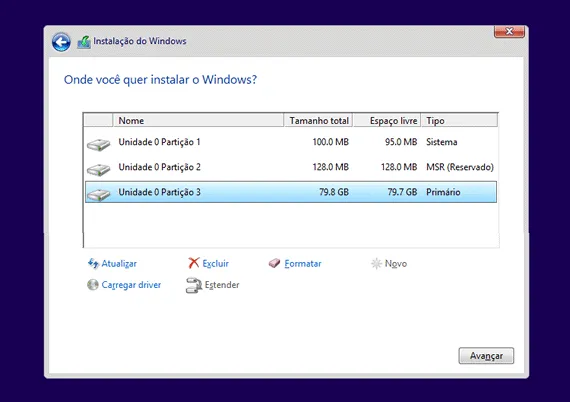This screenshot has height=402, width=570.
Task: Select row Unidade 0 Partição 3
Action: coord(291,192)
